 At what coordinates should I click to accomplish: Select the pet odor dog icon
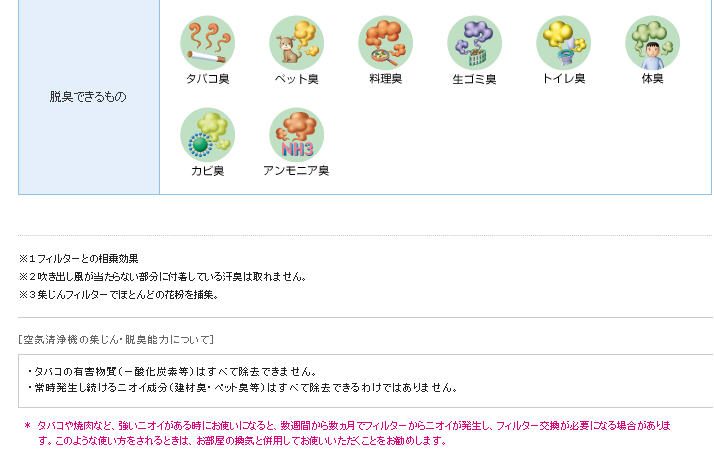296,43
